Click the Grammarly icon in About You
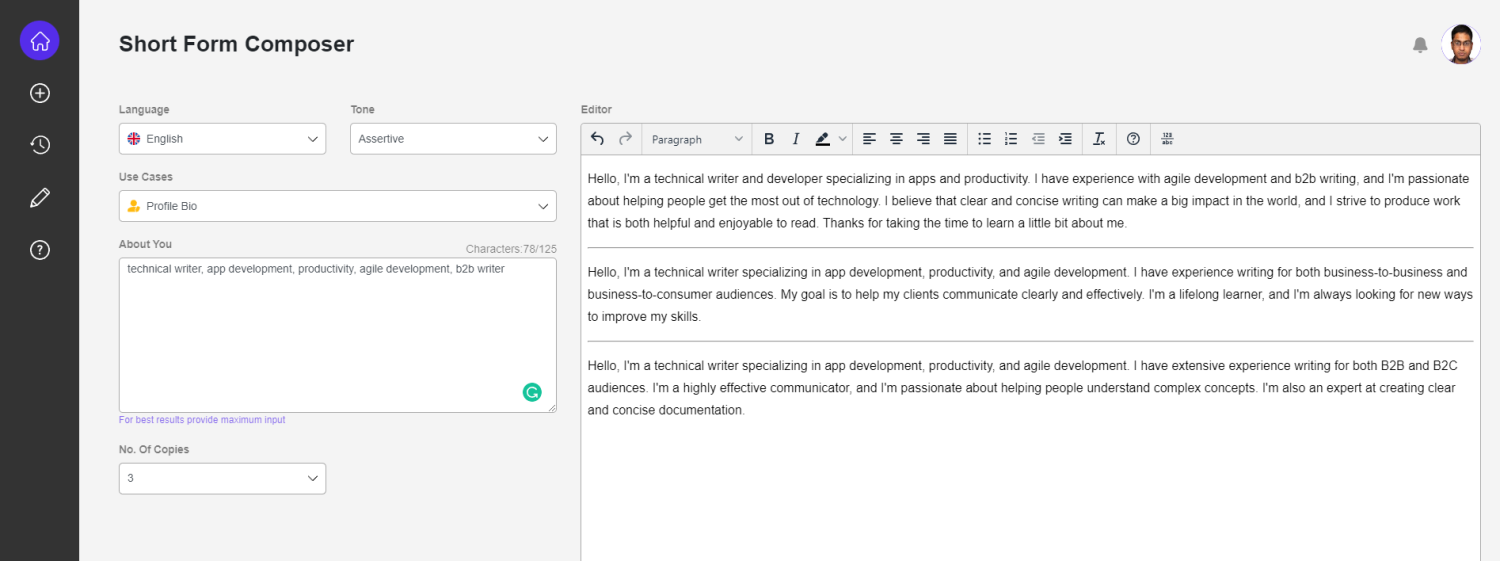 coord(532,392)
